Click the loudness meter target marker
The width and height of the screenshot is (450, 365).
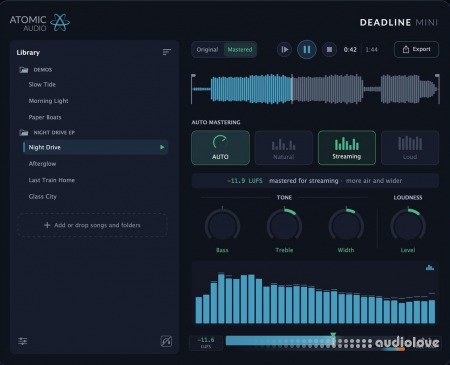click(x=333, y=335)
